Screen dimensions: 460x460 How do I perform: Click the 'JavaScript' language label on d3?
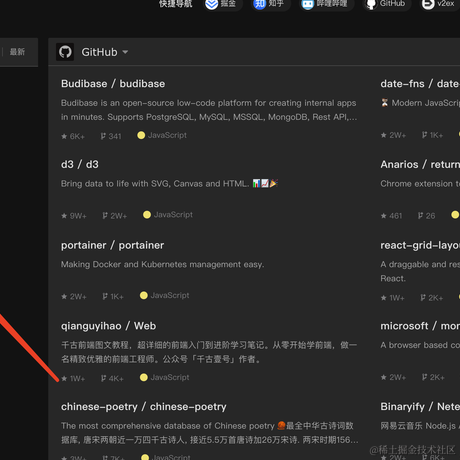[173, 215]
